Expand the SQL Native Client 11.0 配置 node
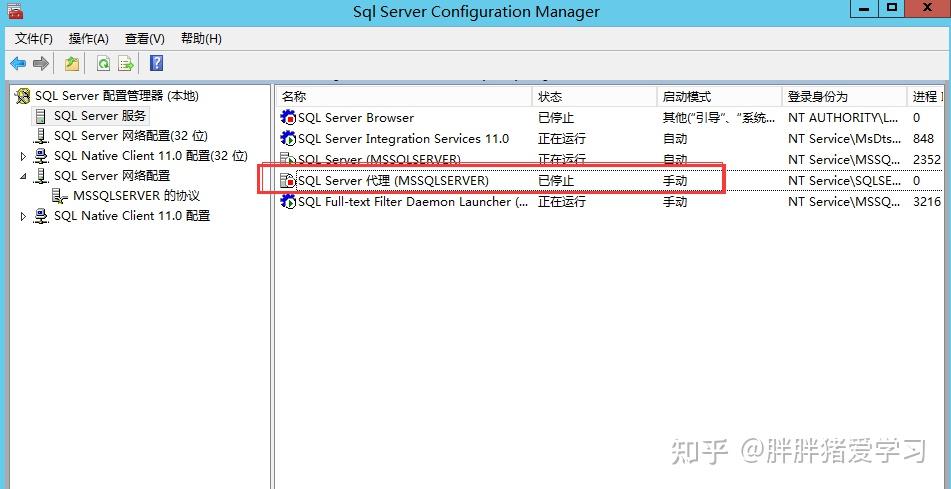The width and height of the screenshot is (951, 489). tap(23, 216)
